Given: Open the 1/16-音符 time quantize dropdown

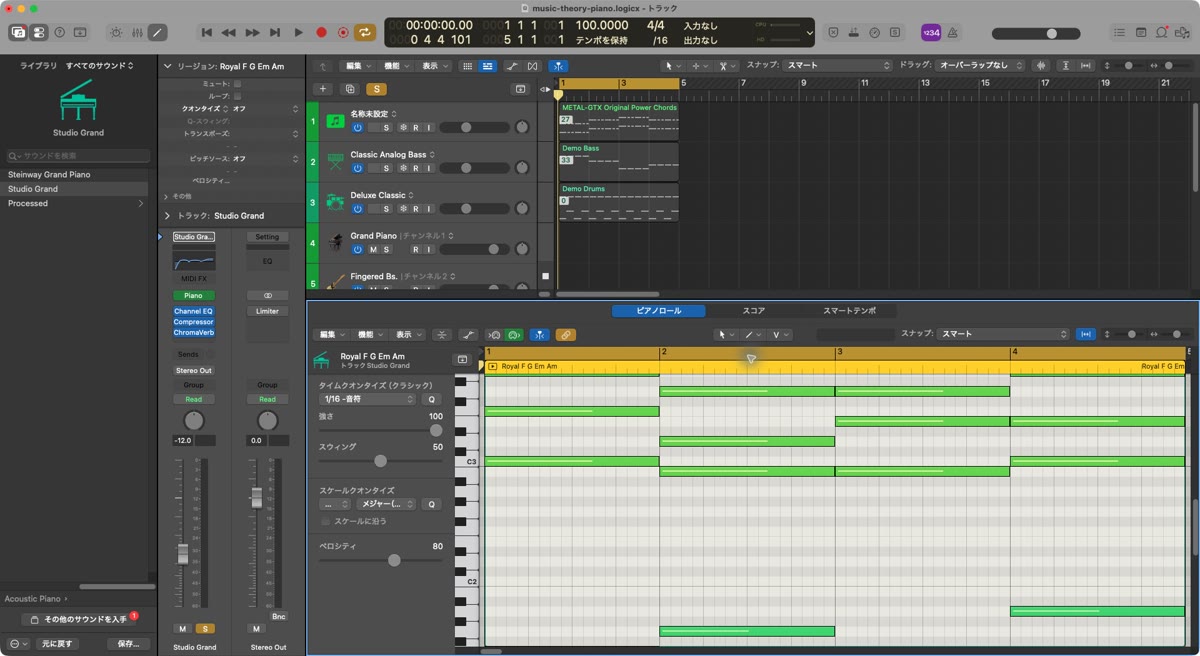Looking at the screenshot, I should pos(368,399).
